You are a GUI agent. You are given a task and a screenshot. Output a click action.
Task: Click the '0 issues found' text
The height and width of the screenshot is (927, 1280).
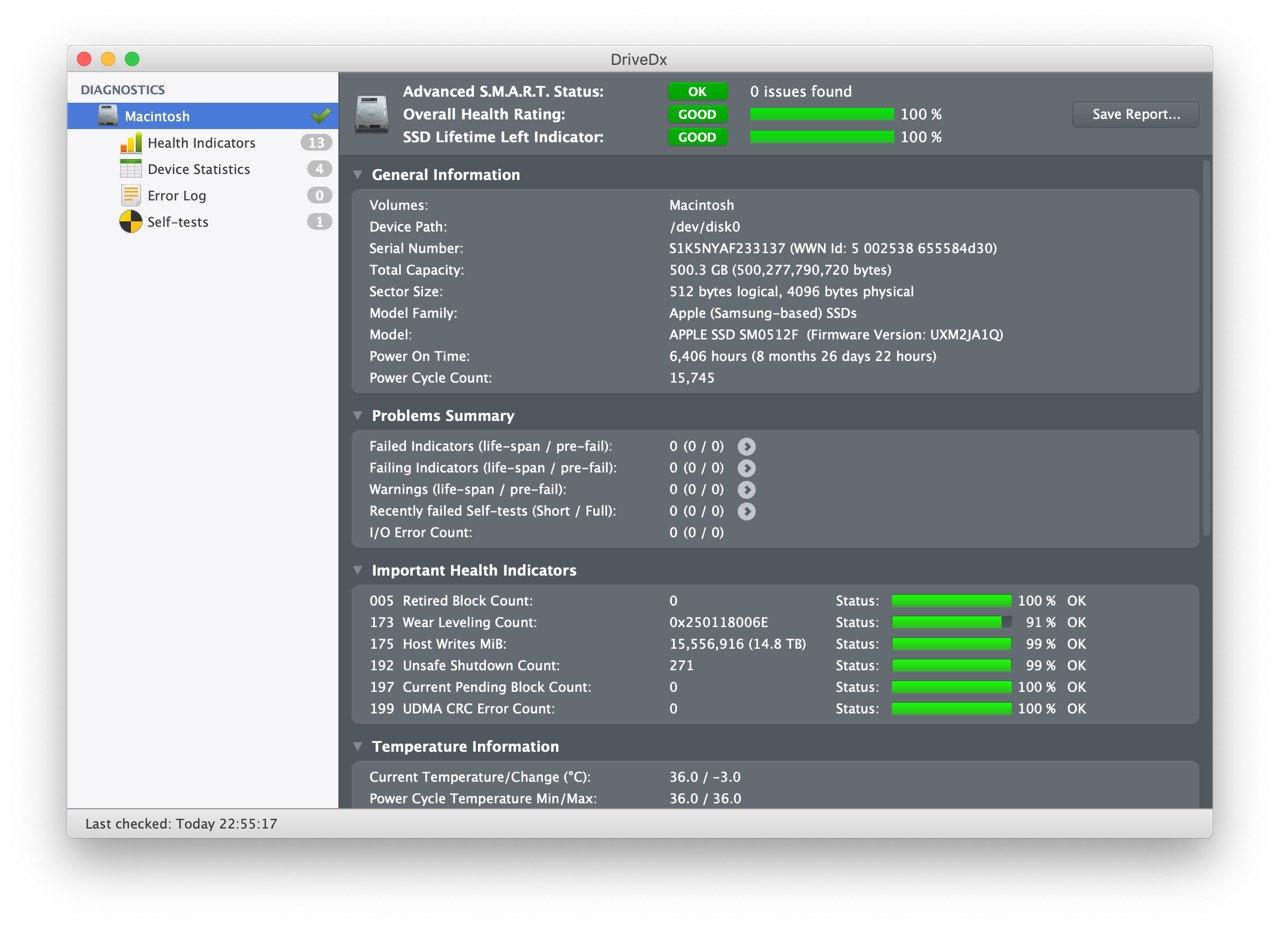pos(801,92)
